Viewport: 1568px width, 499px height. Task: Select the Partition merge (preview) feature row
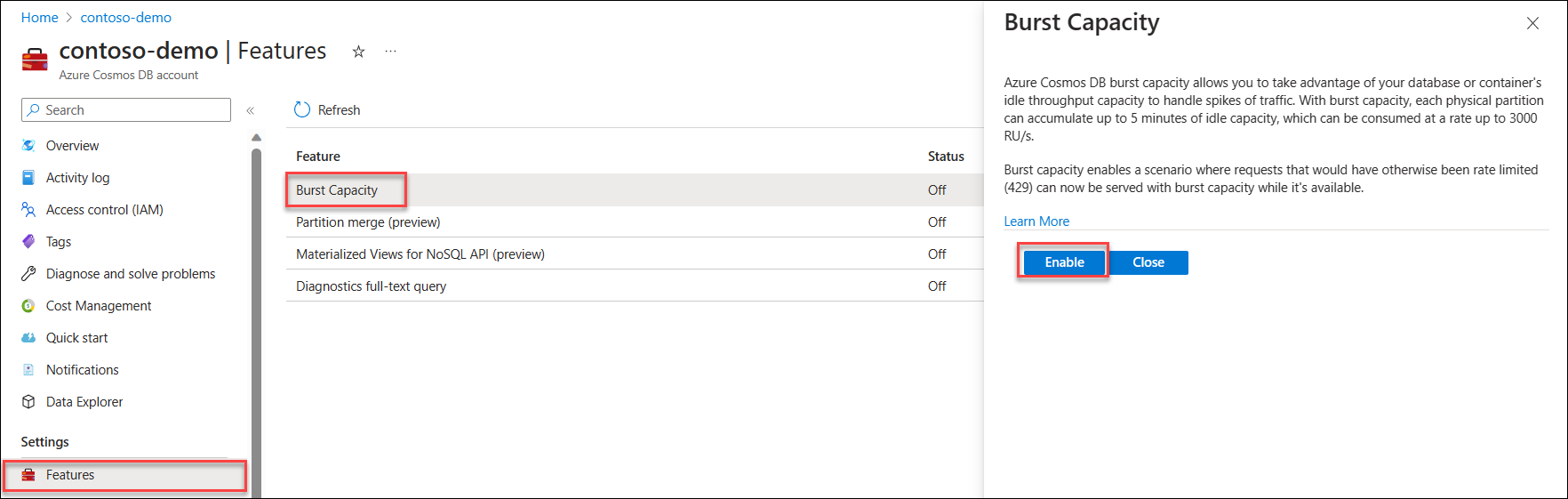(x=368, y=222)
